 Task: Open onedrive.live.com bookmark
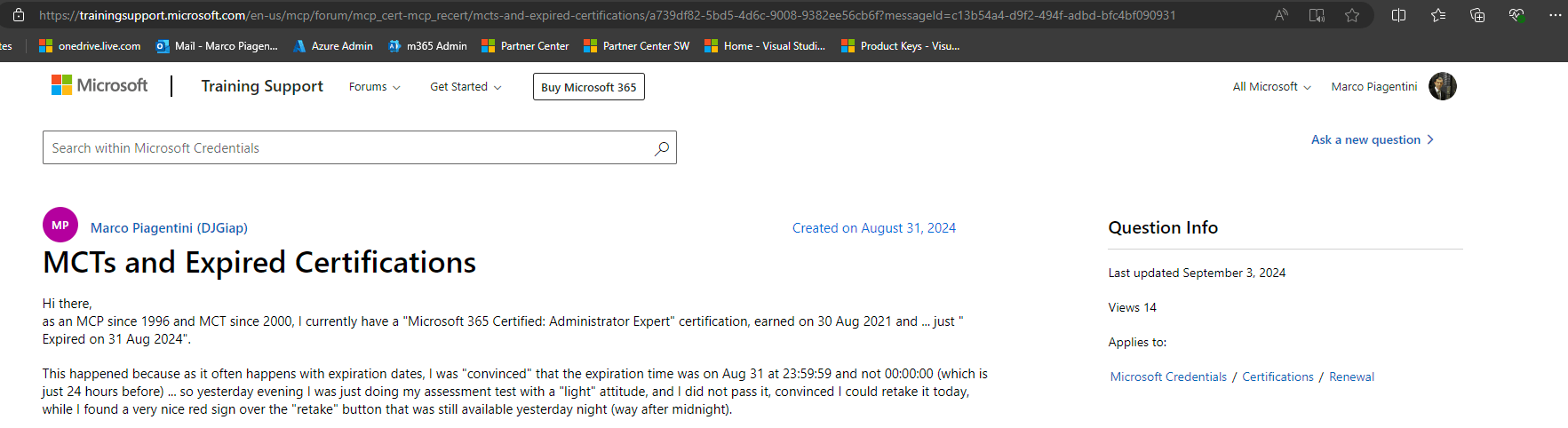click(90, 46)
